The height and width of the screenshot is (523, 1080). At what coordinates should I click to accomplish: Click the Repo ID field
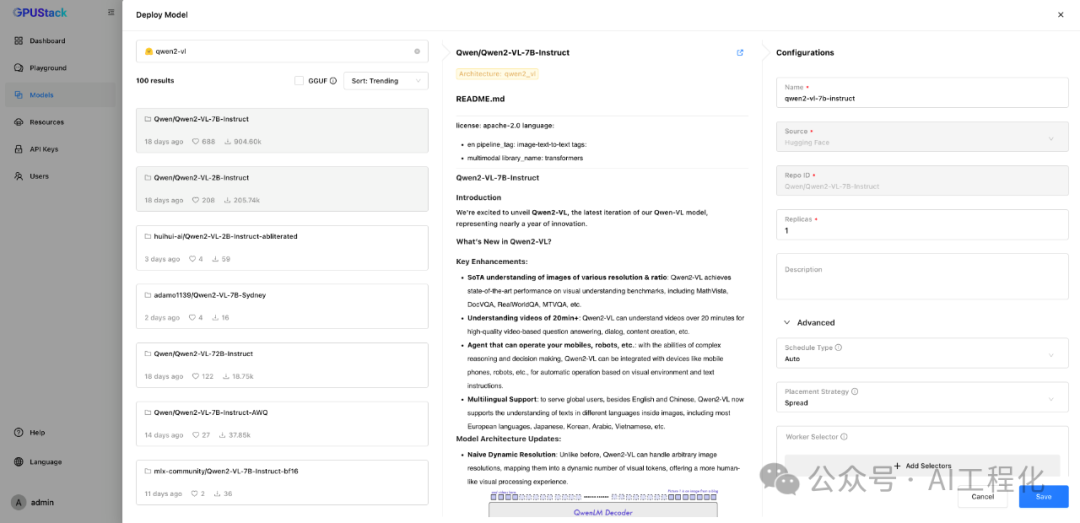pos(922,181)
